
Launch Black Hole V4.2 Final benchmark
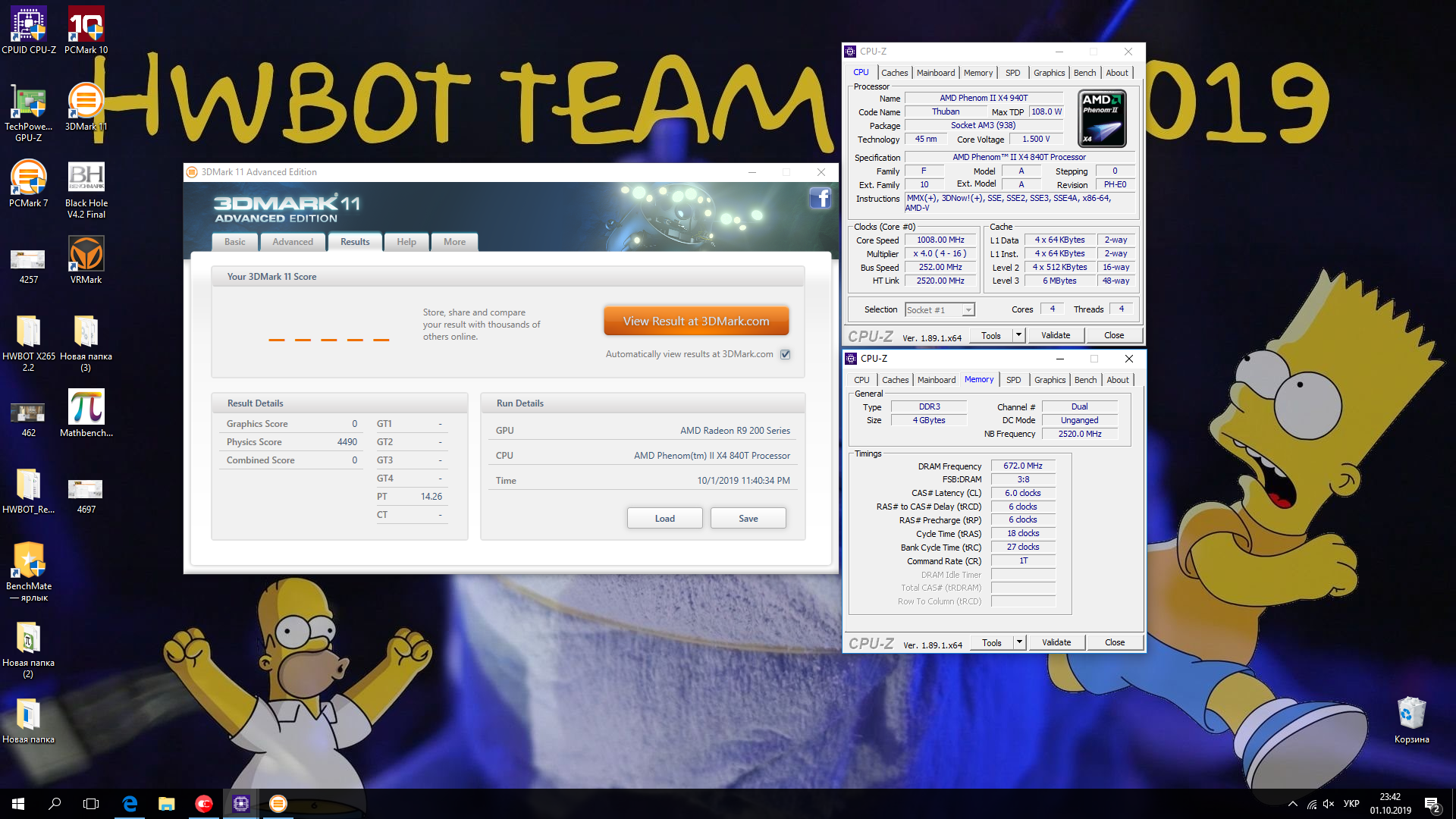(86, 190)
